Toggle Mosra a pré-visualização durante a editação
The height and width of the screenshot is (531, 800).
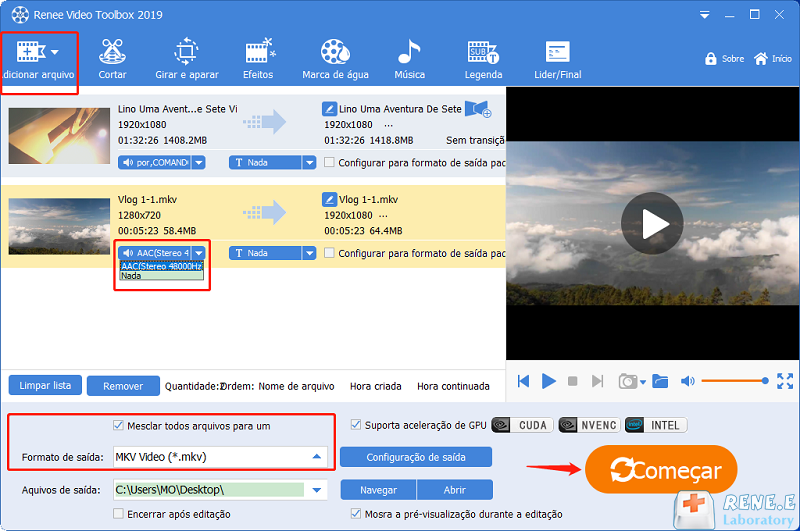pyautogui.click(x=356, y=514)
